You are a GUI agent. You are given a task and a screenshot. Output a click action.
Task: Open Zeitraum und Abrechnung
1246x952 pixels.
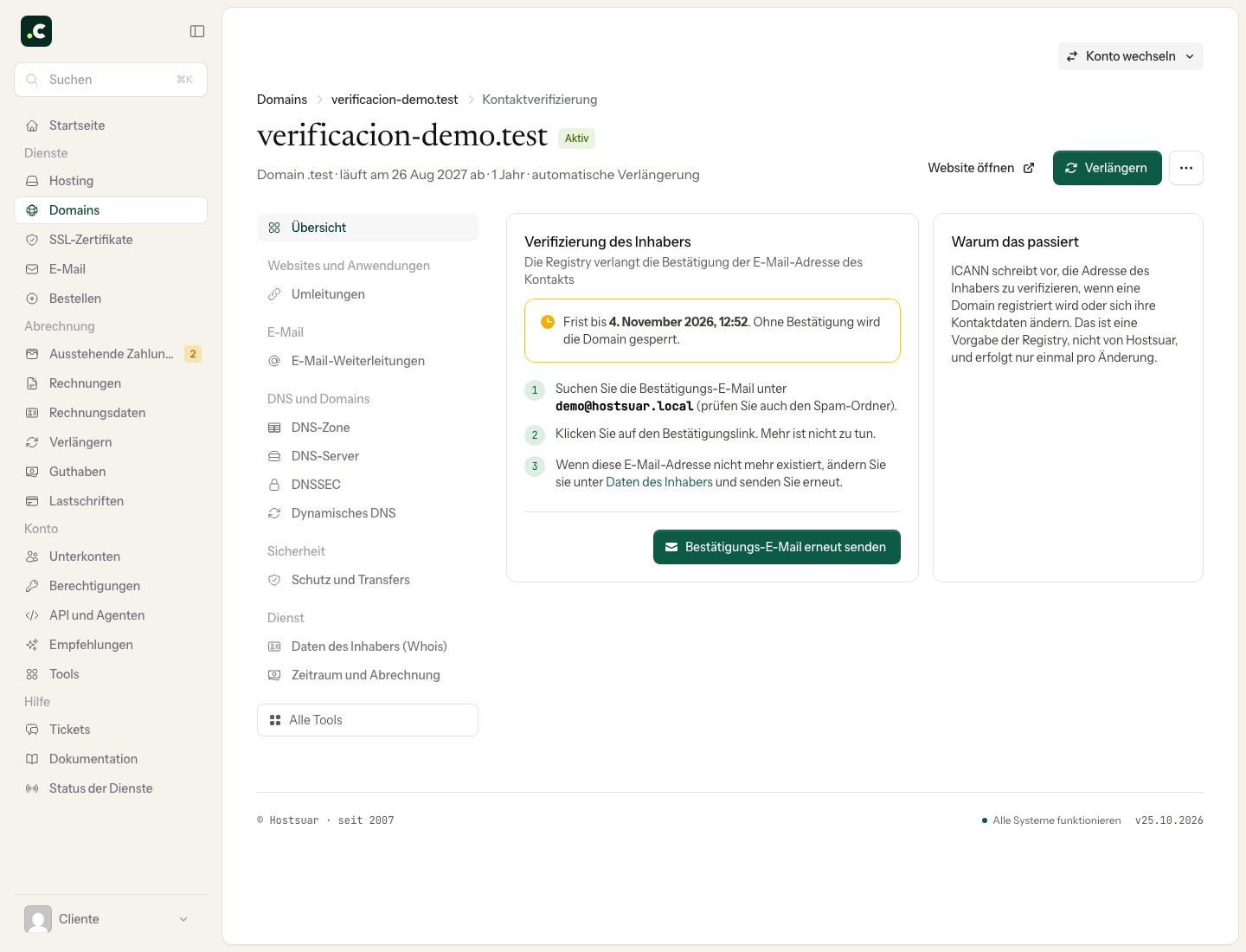[368, 675]
